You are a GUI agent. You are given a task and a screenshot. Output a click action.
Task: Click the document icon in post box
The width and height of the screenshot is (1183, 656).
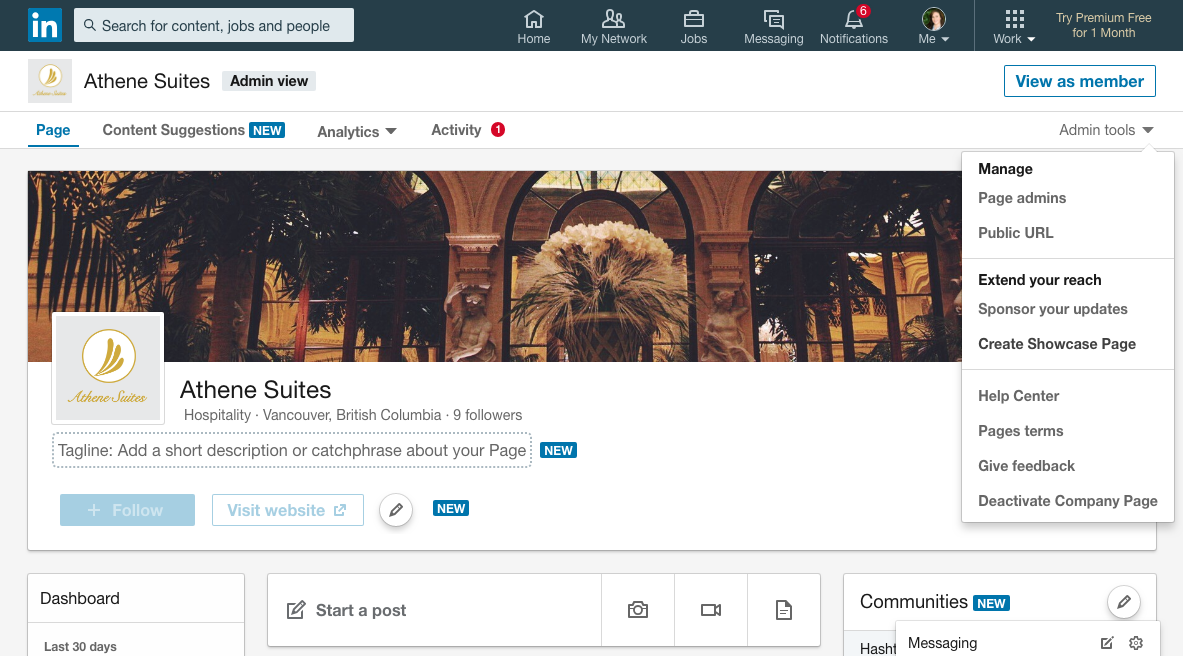pyautogui.click(x=784, y=610)
